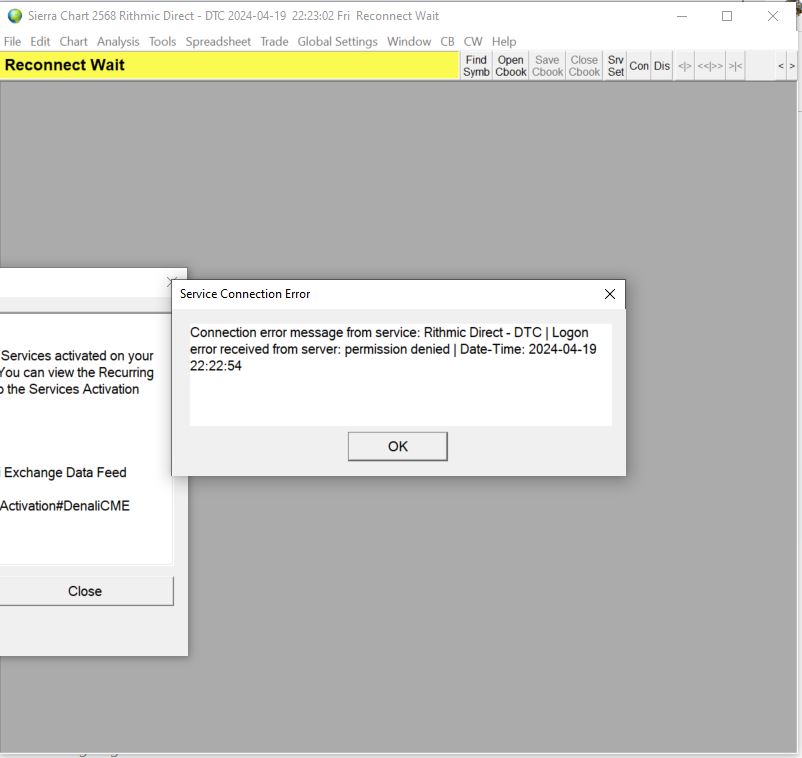Open the Spreadsheet menu

point(218,41)
